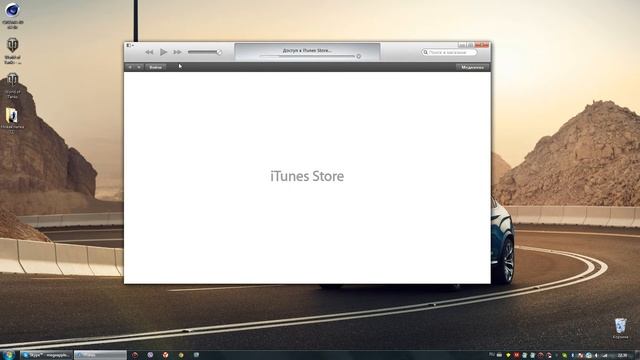The width and height of the screenshot is (640, 360).
Task: Open the Медиатека library button
Action: coord(472,67)
